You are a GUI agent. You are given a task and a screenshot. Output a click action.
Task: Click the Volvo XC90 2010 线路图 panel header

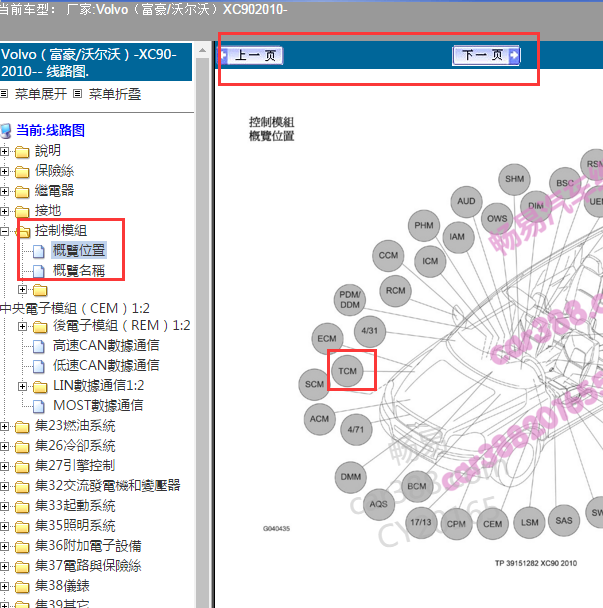click(x=96, y=62)
